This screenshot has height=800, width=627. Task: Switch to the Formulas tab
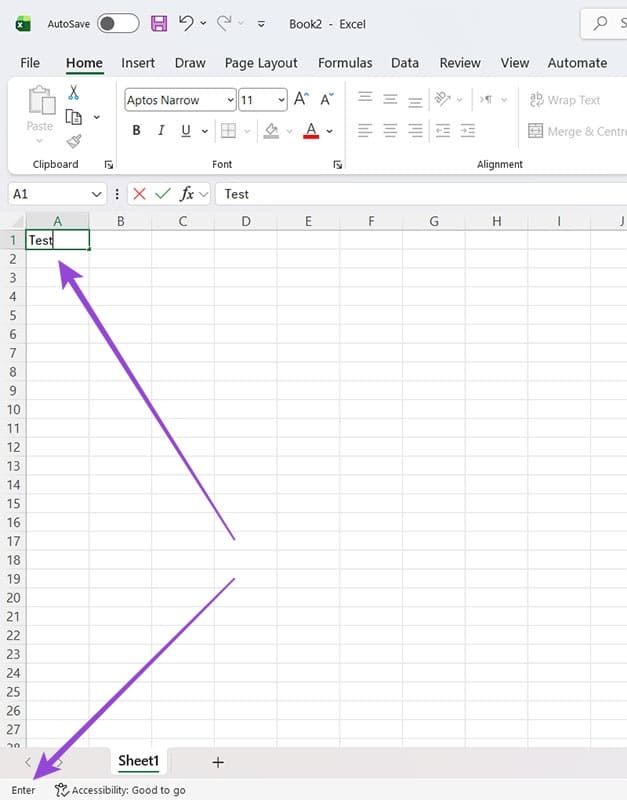coord(345,62)
